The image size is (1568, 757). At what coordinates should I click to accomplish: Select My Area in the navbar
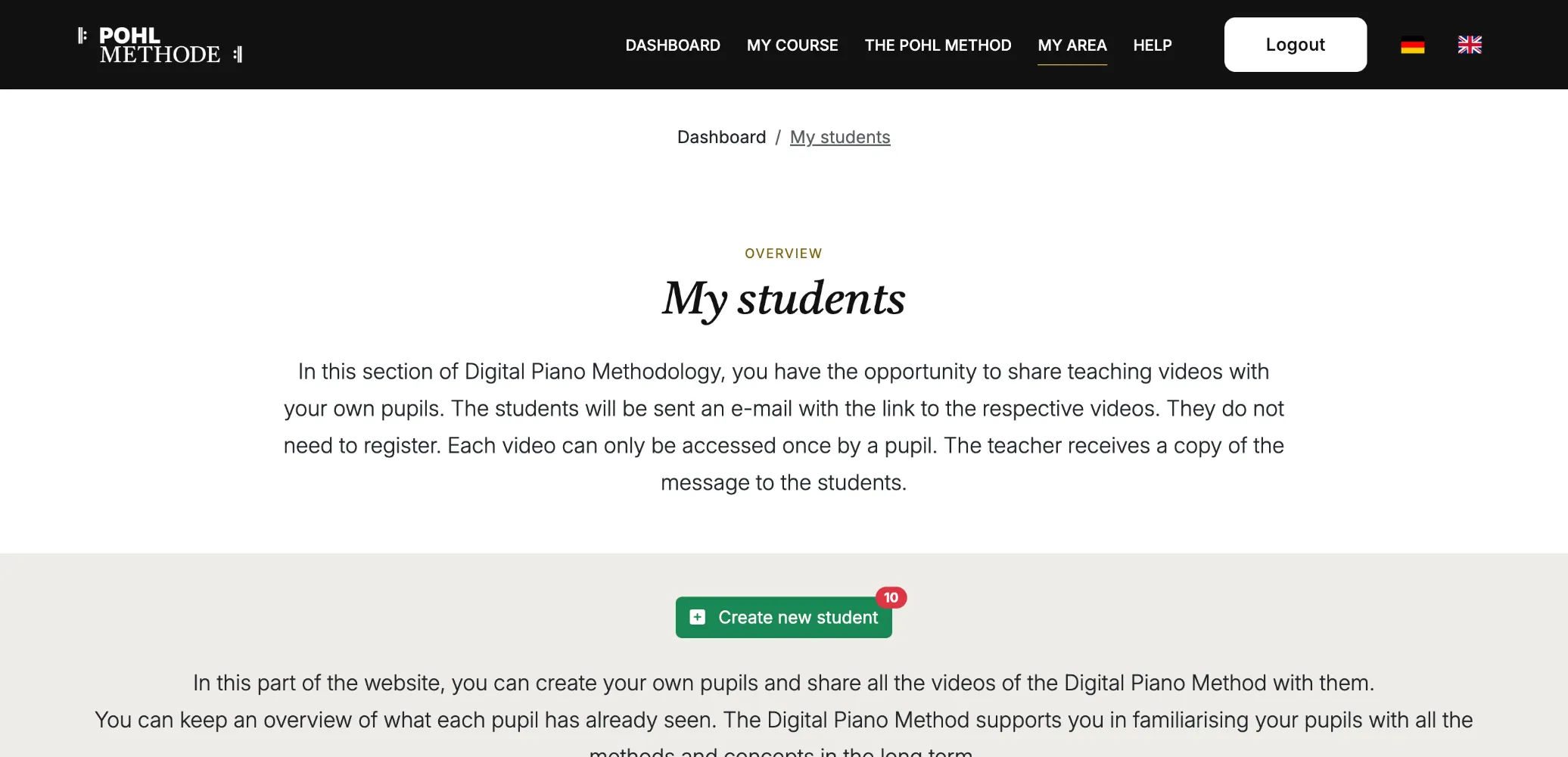(x=1072, y=45)
